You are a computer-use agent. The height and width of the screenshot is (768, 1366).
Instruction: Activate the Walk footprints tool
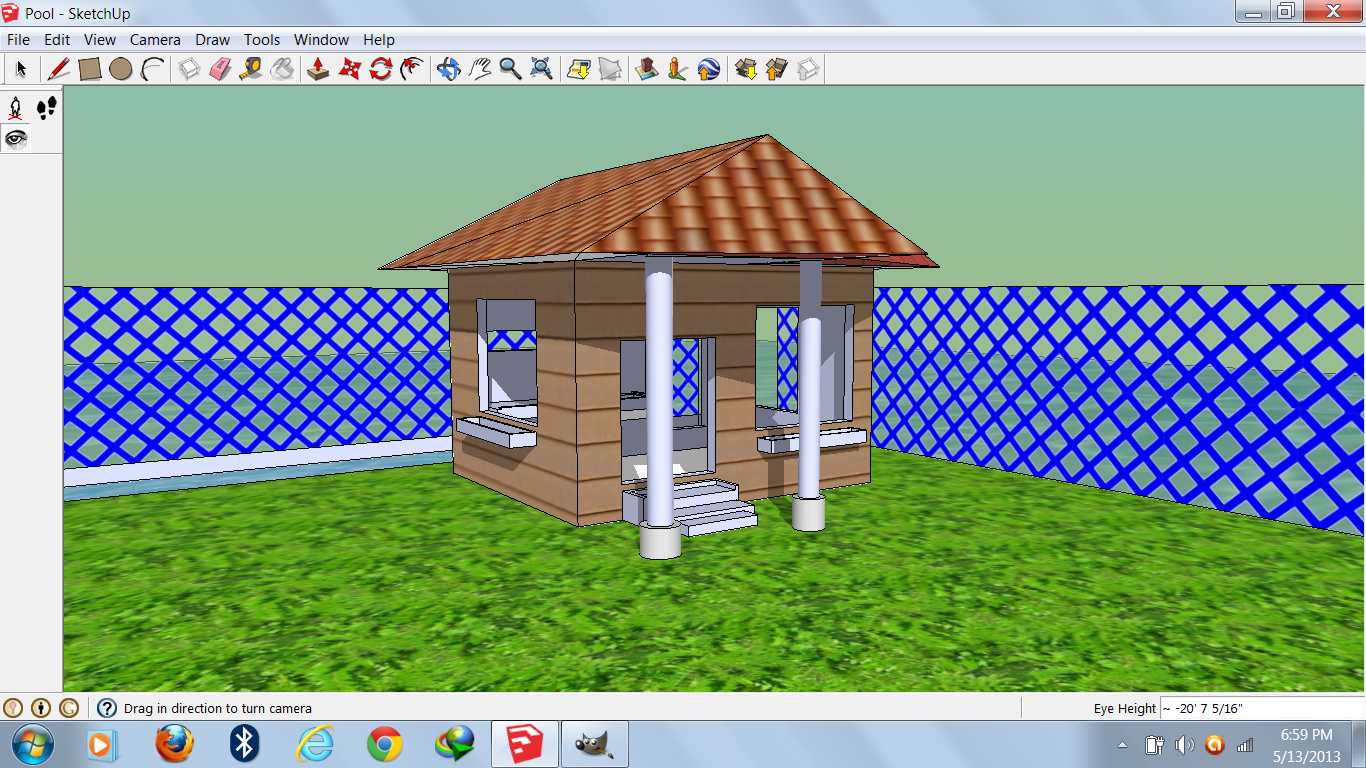[x=47, y=108]
